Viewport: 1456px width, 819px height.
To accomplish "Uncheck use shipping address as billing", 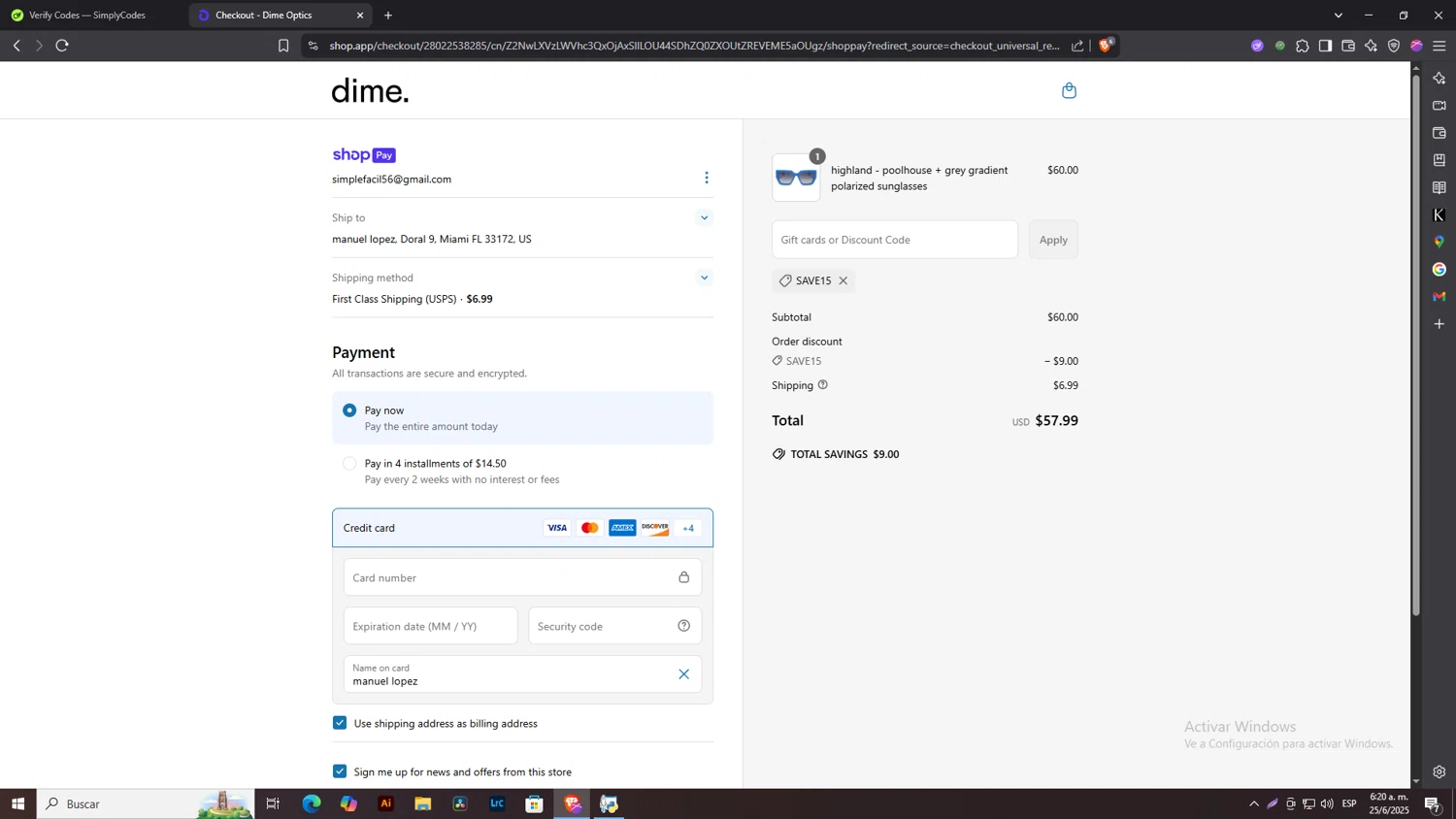I will (x=340, y=723).
